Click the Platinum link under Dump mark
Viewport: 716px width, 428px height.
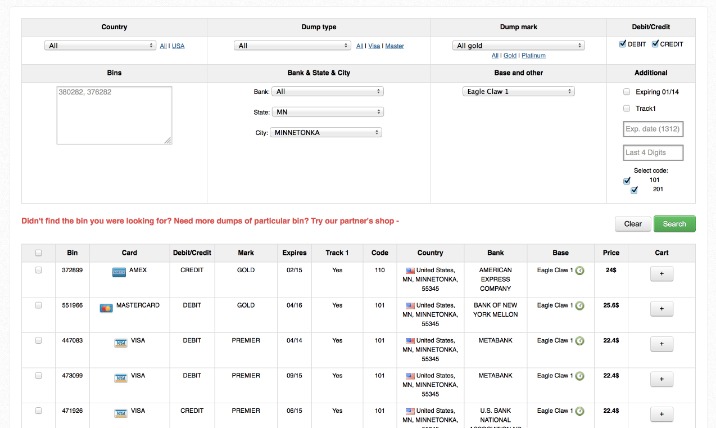pos(533,56)
